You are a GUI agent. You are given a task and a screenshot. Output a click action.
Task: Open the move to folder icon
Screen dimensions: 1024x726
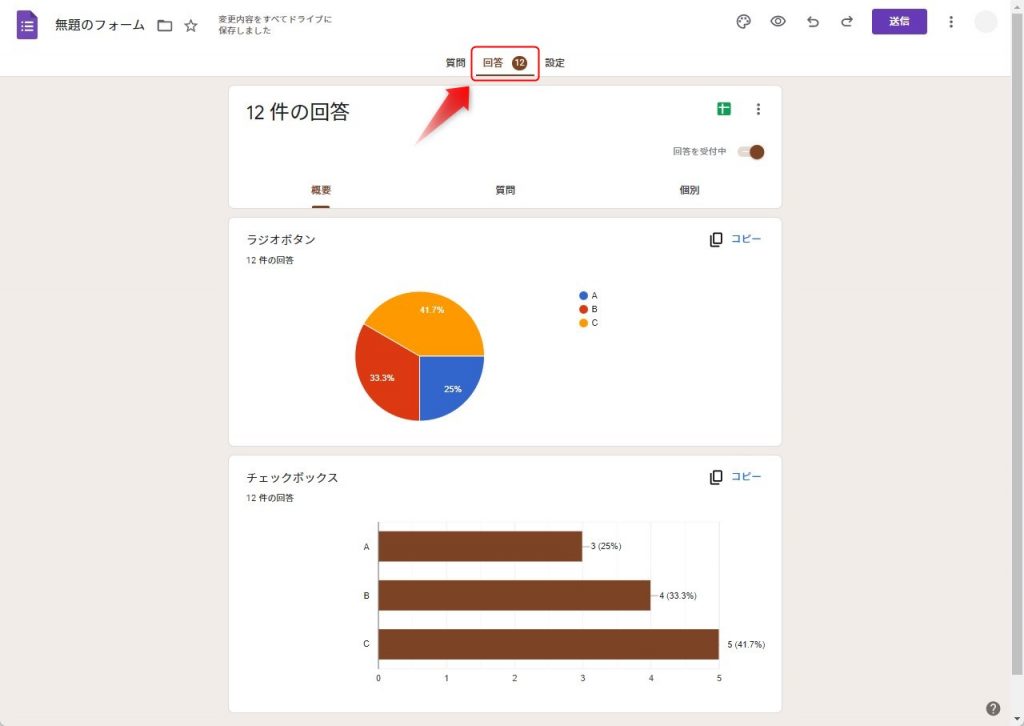click(x=165, y=25)
